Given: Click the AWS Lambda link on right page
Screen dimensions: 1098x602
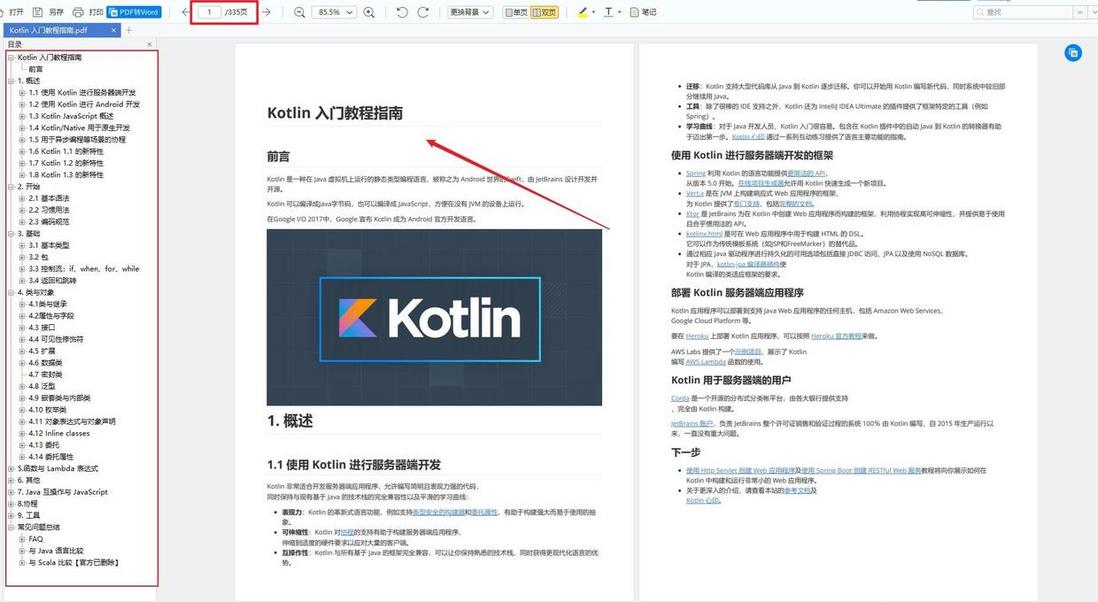Looking at the screenshot, I should click(x=705, y=362).
